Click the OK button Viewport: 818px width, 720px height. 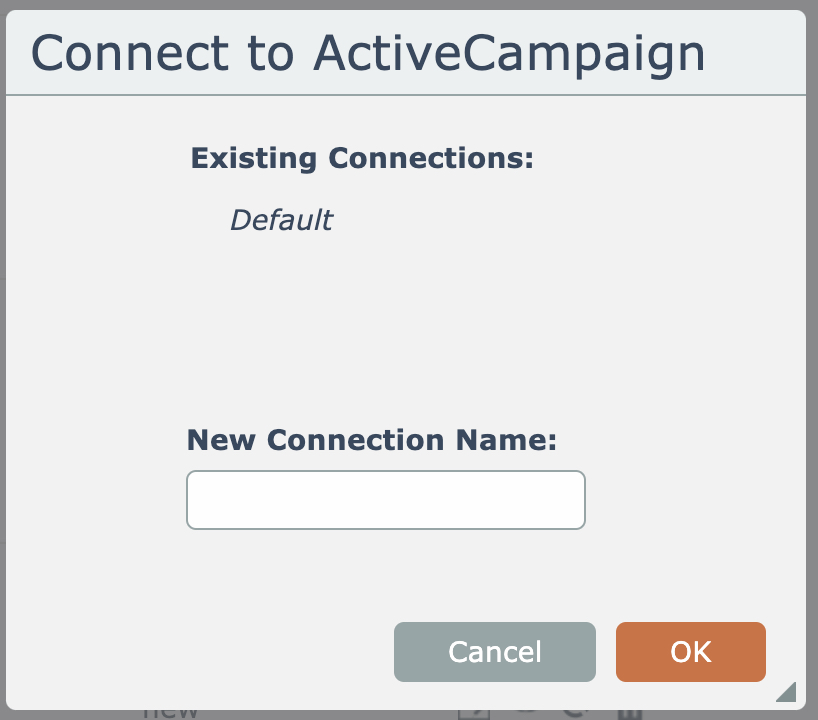click(x=690, y=652)
